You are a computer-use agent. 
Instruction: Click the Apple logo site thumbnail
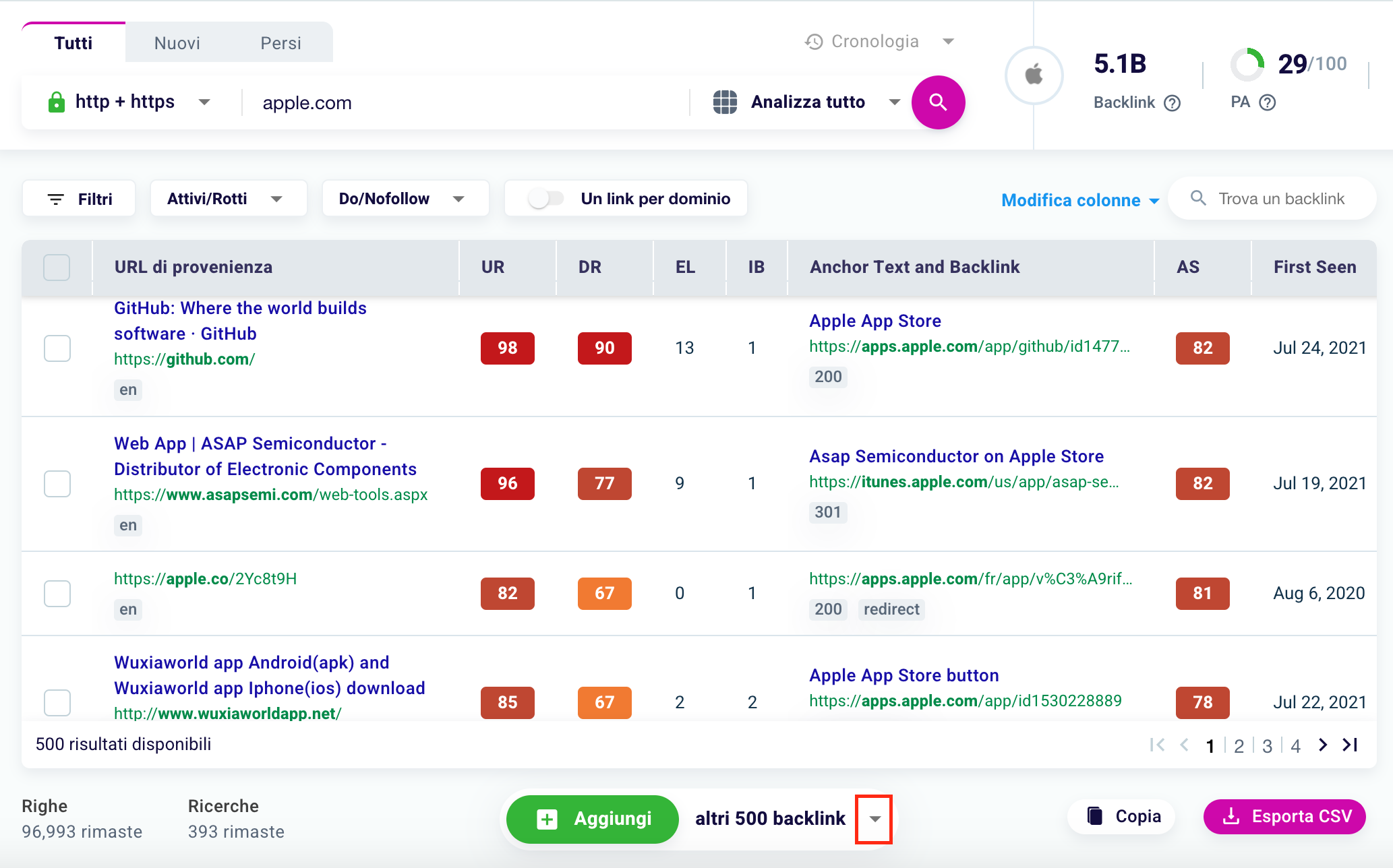tap(1034, 75)
